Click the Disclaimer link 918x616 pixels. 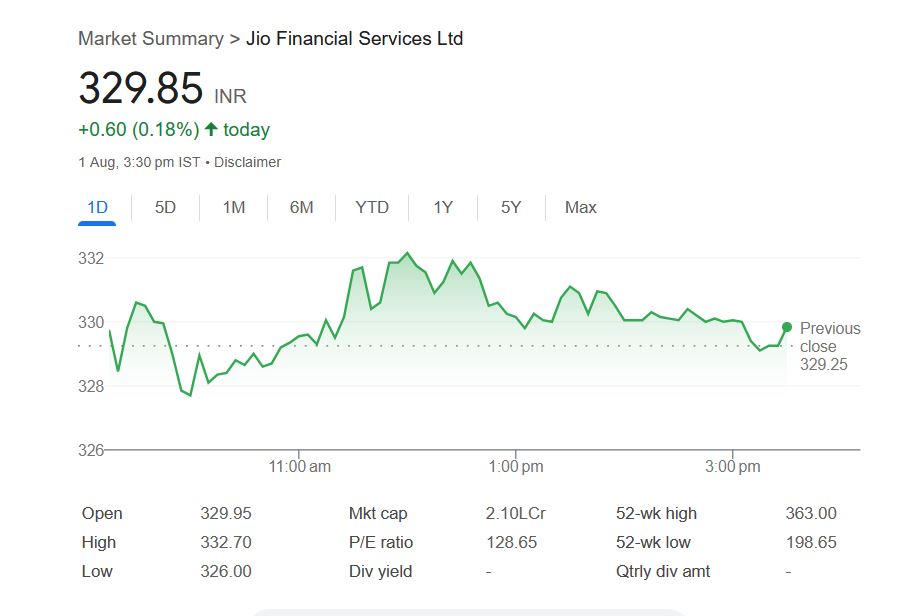click(x=248, y=162)
